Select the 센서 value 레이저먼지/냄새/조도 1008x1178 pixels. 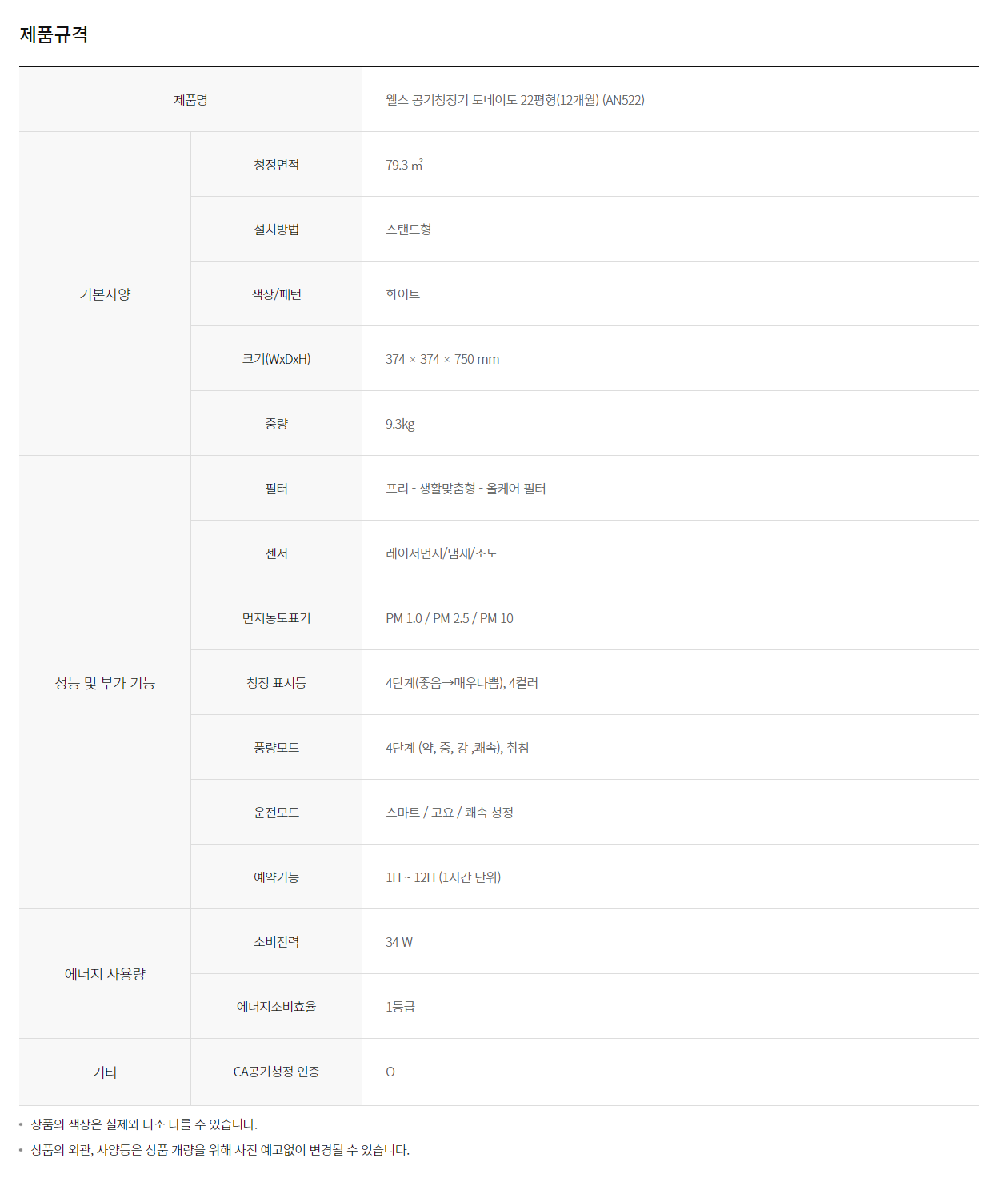pyautogui.click(x=441, y=553)
